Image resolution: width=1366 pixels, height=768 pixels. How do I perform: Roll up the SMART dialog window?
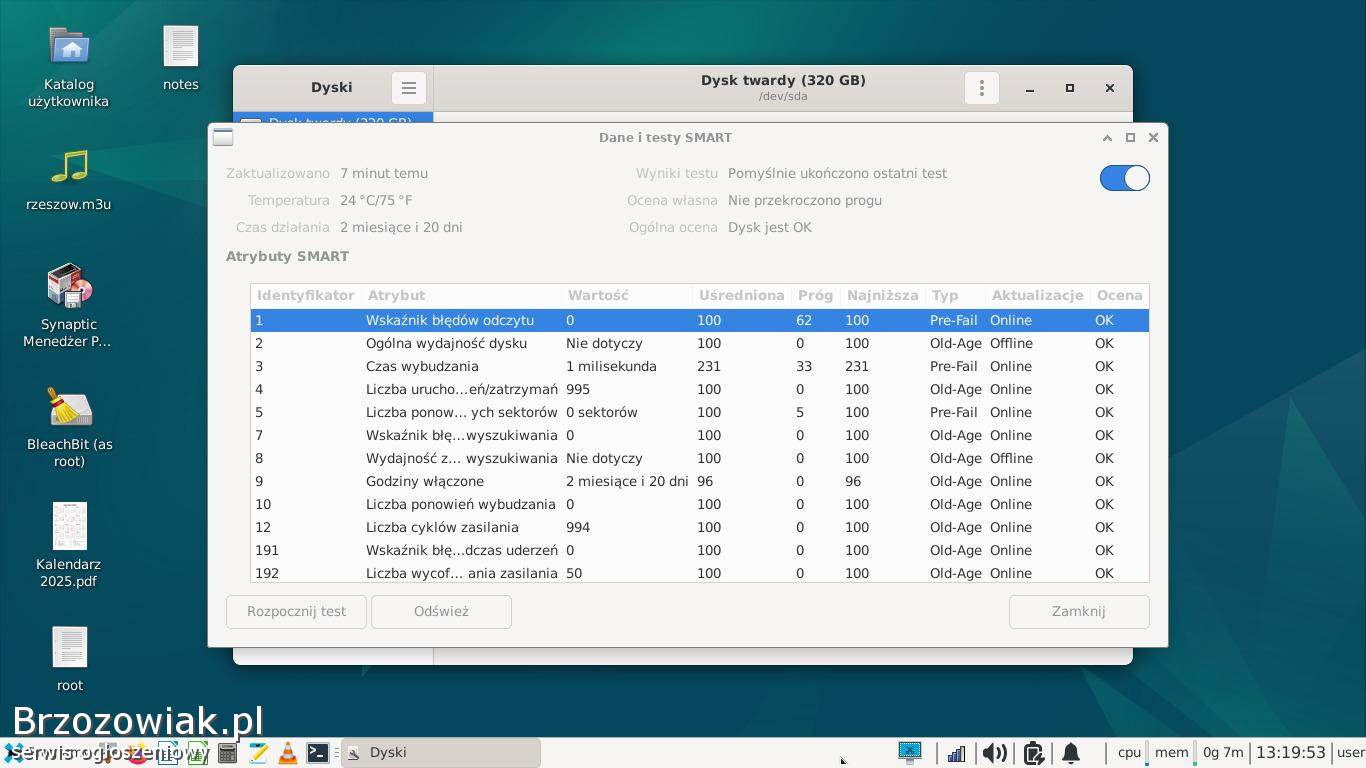pyautogui.click(x=1107, y=138)
